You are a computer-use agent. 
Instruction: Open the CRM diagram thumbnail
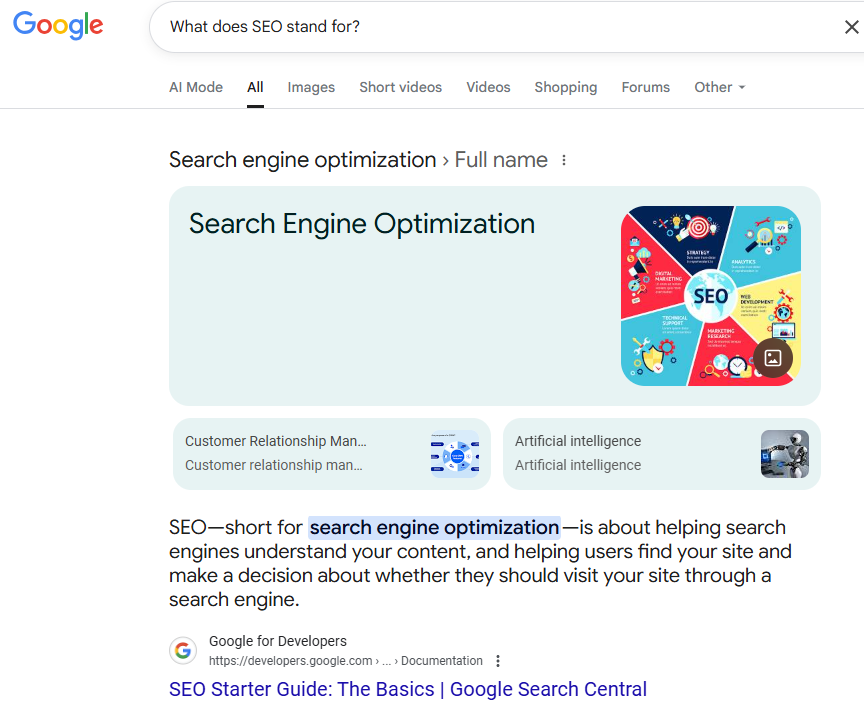(455, 454)
